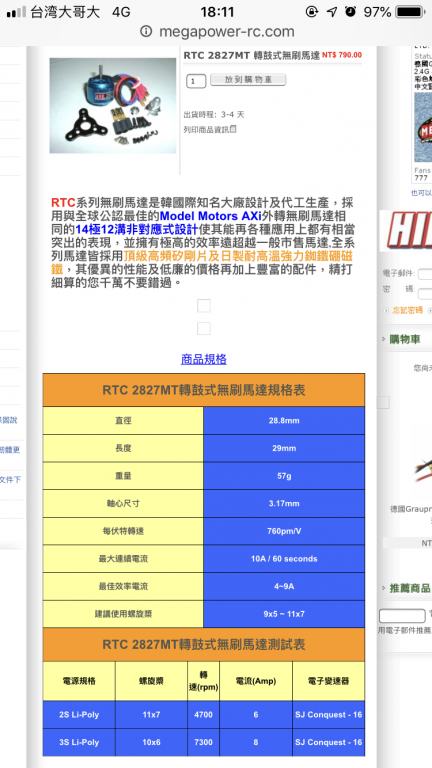Viewport: 432px width, 768px height.
Task: Click the 每伏特轉速 spec label cell
Action: 123,531
